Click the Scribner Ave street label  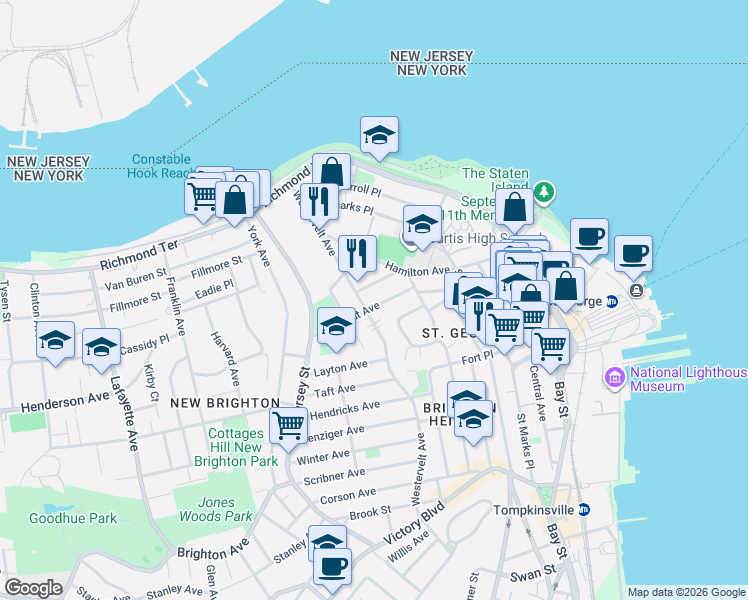click(334, 476)
